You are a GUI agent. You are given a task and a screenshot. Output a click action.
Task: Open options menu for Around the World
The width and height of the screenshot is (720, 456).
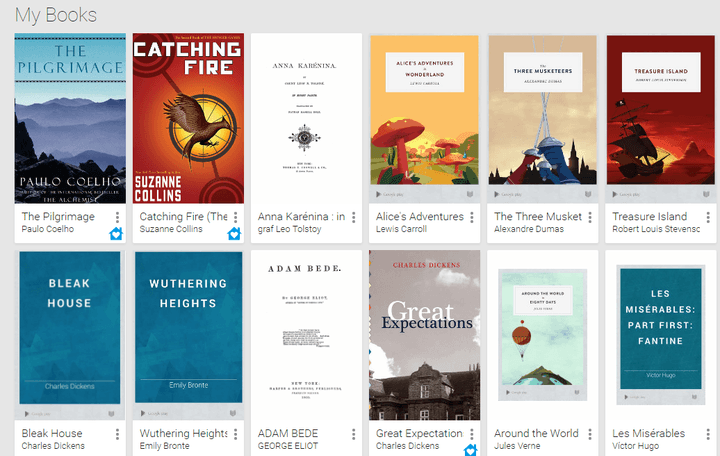click(590, 434)
